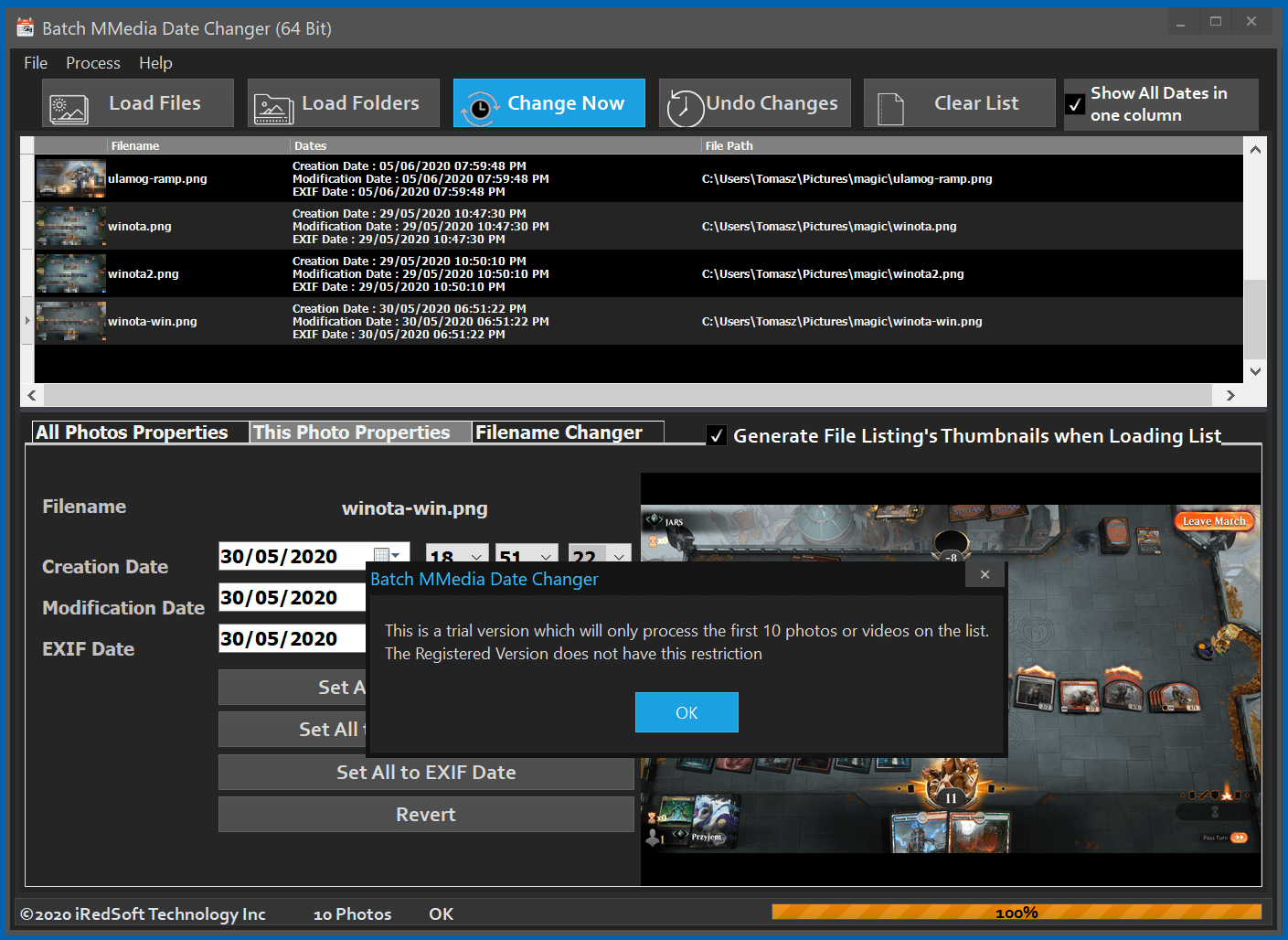1288x940 pixels.
Task: Click the Change Now clock icon
Action: pyautogui.click(x=480, y=108)
